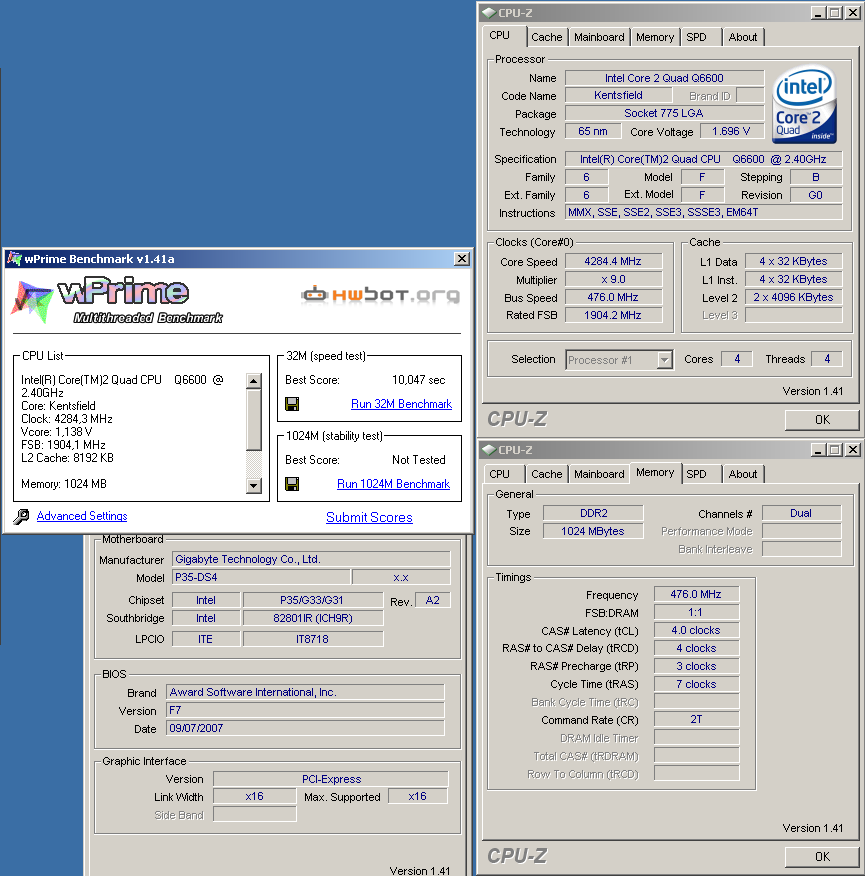The height and width of the screenshot is (876, 865).
Task: Open About tab in bottom CPU-Z
Action: click(743, 474)
